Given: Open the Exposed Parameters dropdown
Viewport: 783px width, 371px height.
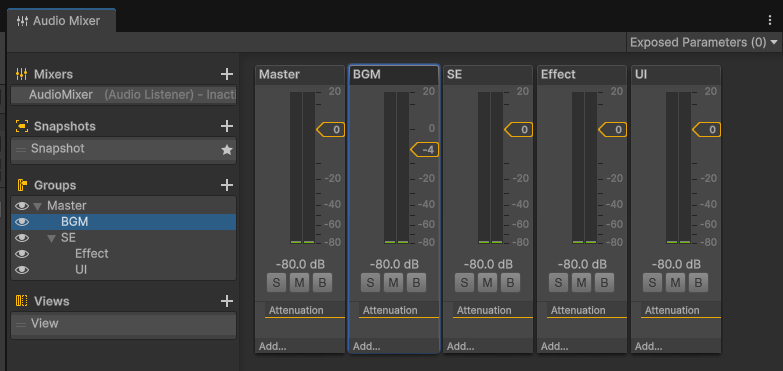Looking at the screenshot, I should (704, 42).
